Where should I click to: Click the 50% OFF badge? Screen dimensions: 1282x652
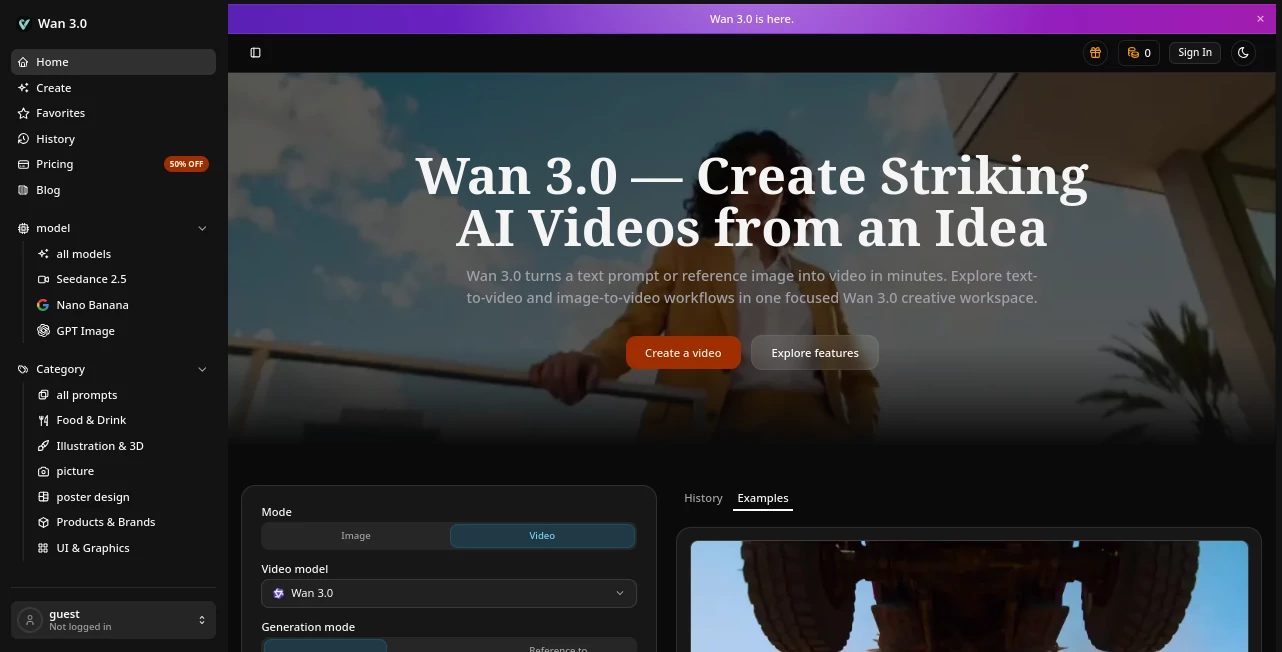tap(186, 164)
